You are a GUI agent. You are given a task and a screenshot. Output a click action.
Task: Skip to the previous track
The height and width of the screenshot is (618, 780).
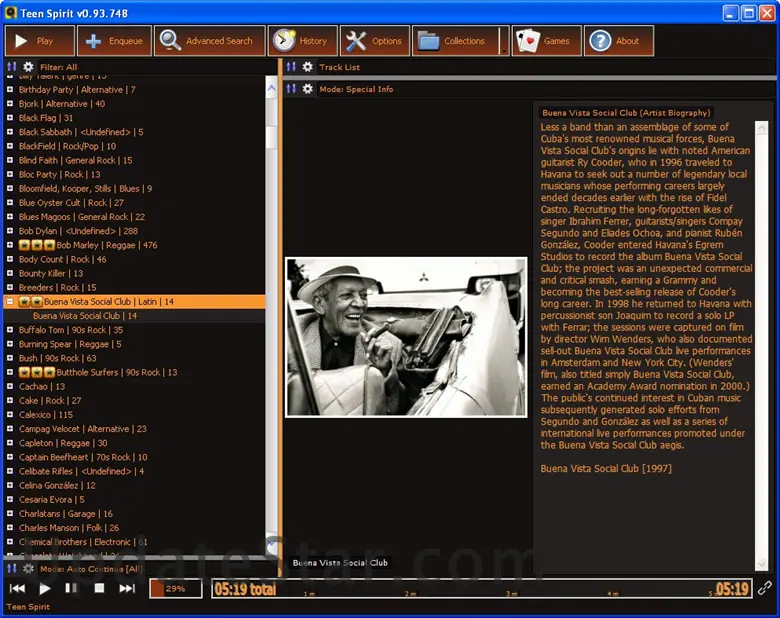coord(17,589)
